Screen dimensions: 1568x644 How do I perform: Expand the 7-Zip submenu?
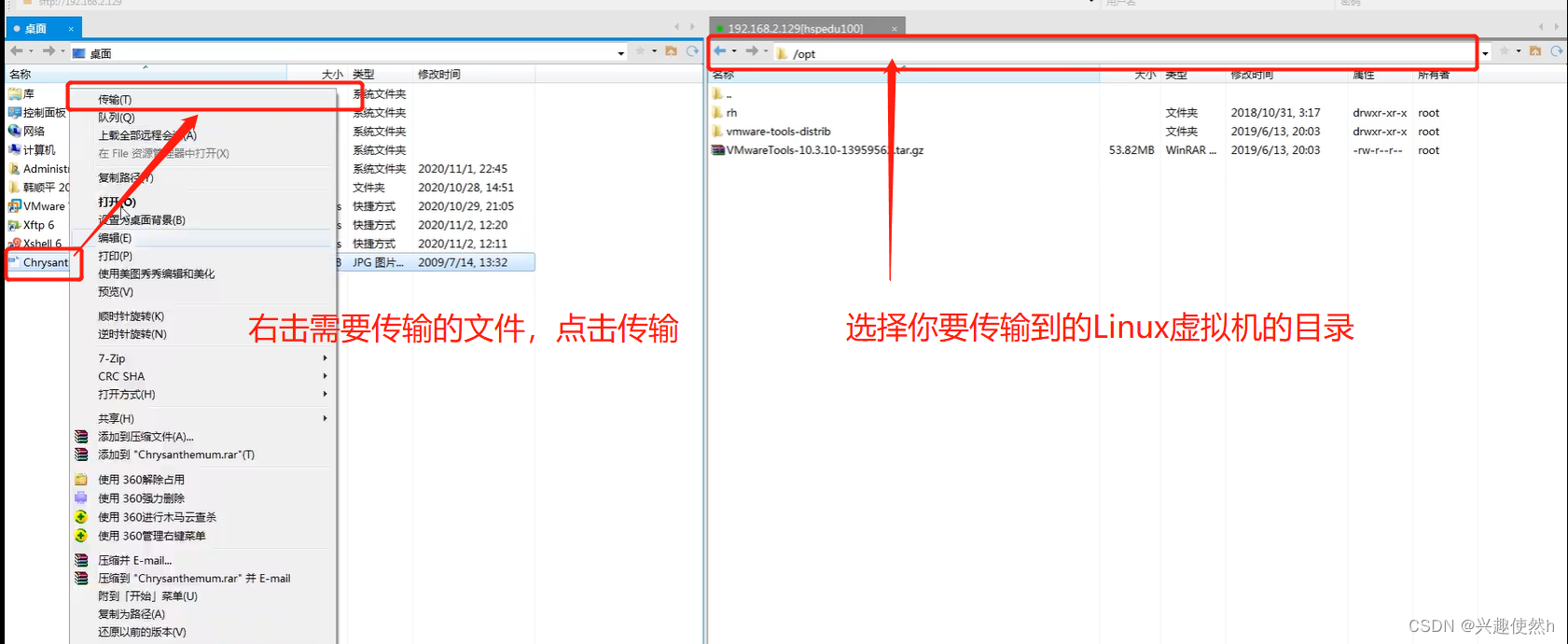coord(325,358)
